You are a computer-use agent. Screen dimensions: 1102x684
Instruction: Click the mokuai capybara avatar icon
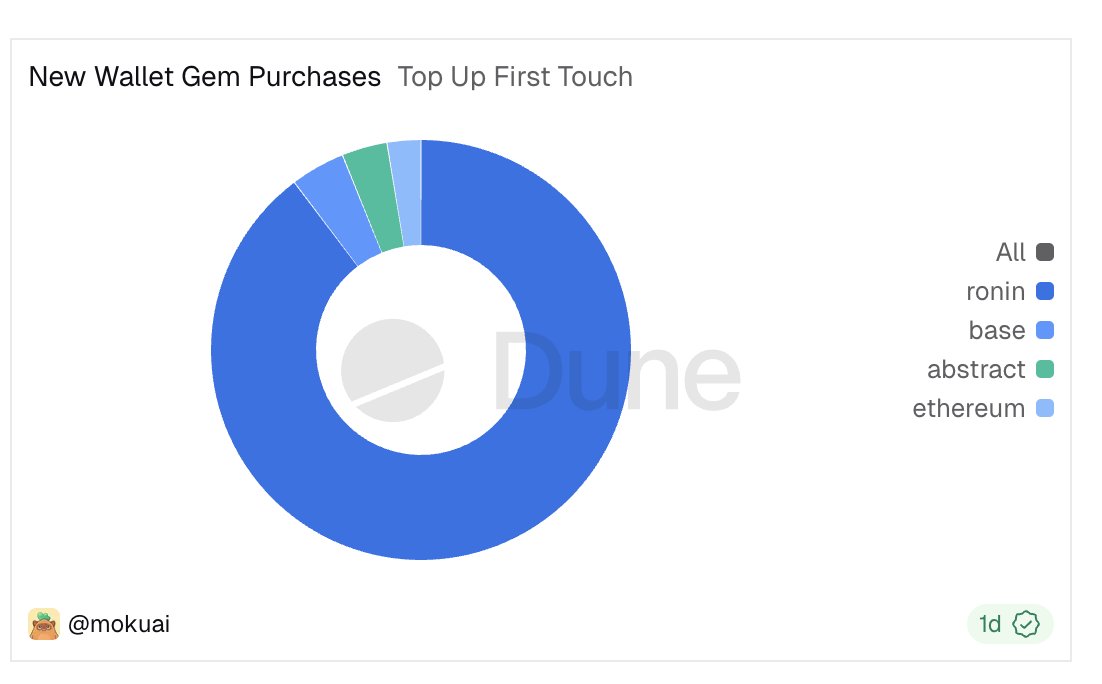coord(44,624)
